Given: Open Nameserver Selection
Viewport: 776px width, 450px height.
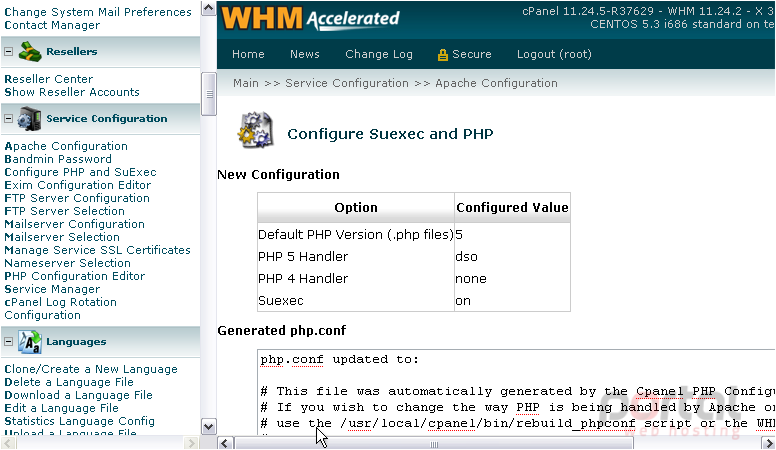Looking at the screenshot, I should point(68,263).
